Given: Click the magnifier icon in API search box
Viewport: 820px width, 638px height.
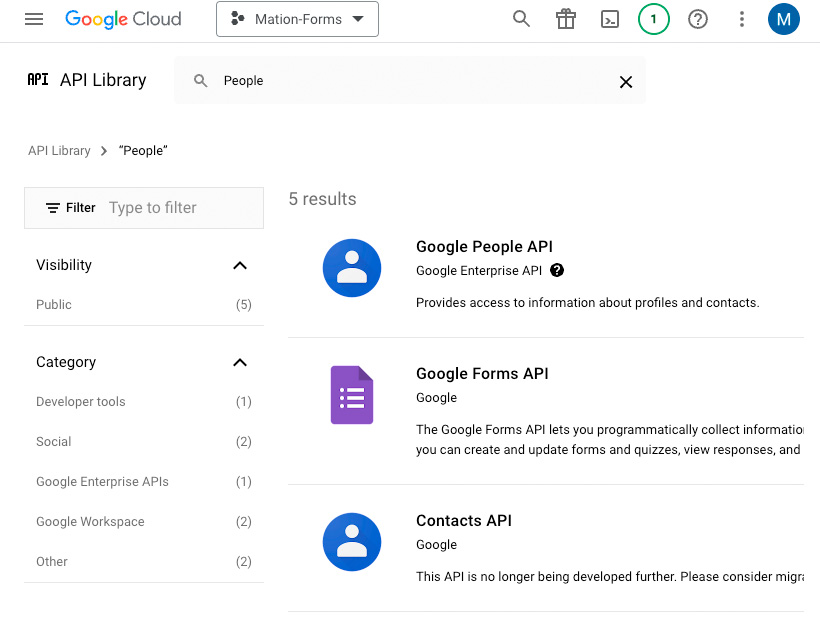Looking at the screenshot, I should pyautogui.click(x=200, y=81).
